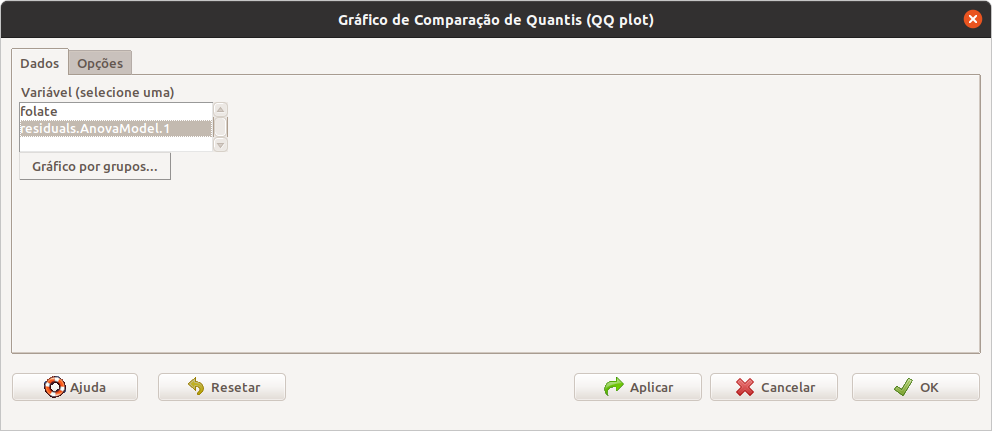The height and width of the screenshot is (432, 999).
Task: Confirm the plot with the OK button
Action: 916,387
